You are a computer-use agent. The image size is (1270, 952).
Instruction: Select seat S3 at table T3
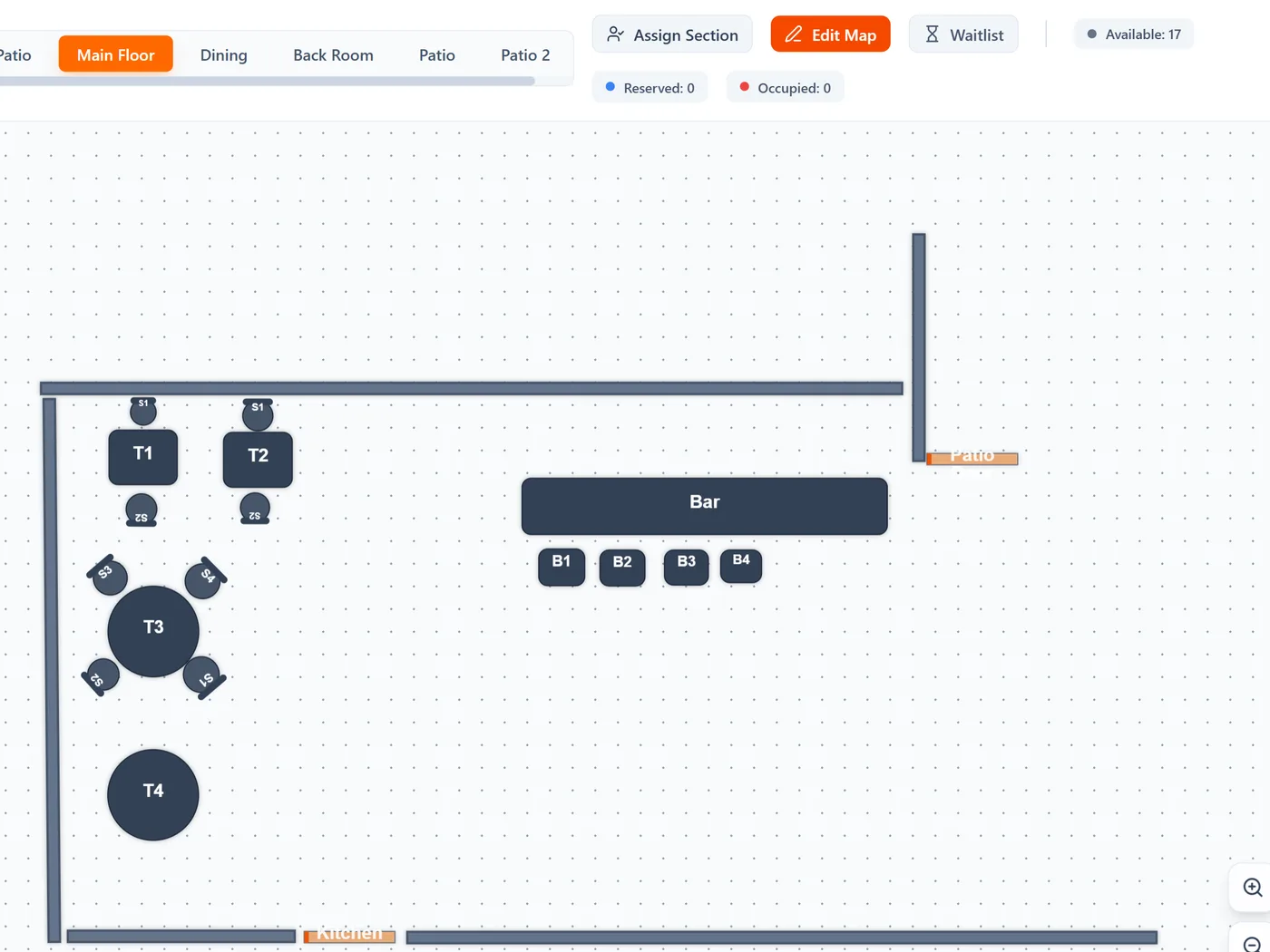(x=108, y=575)
